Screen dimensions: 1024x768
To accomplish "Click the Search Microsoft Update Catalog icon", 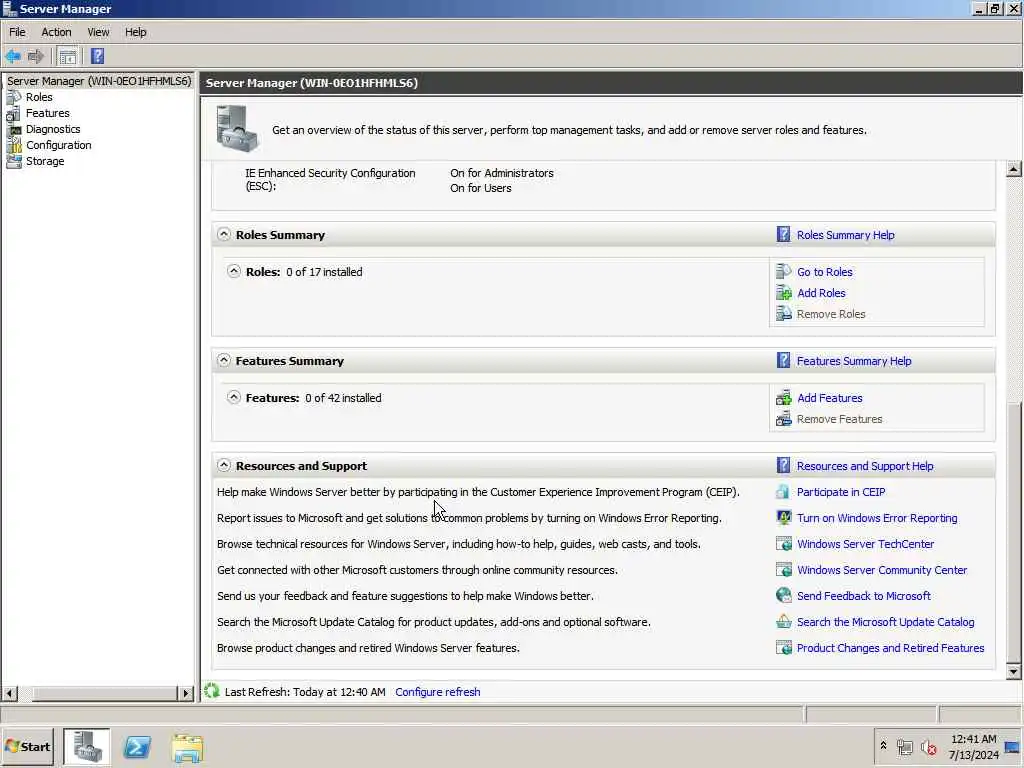I will click(783, 622).
